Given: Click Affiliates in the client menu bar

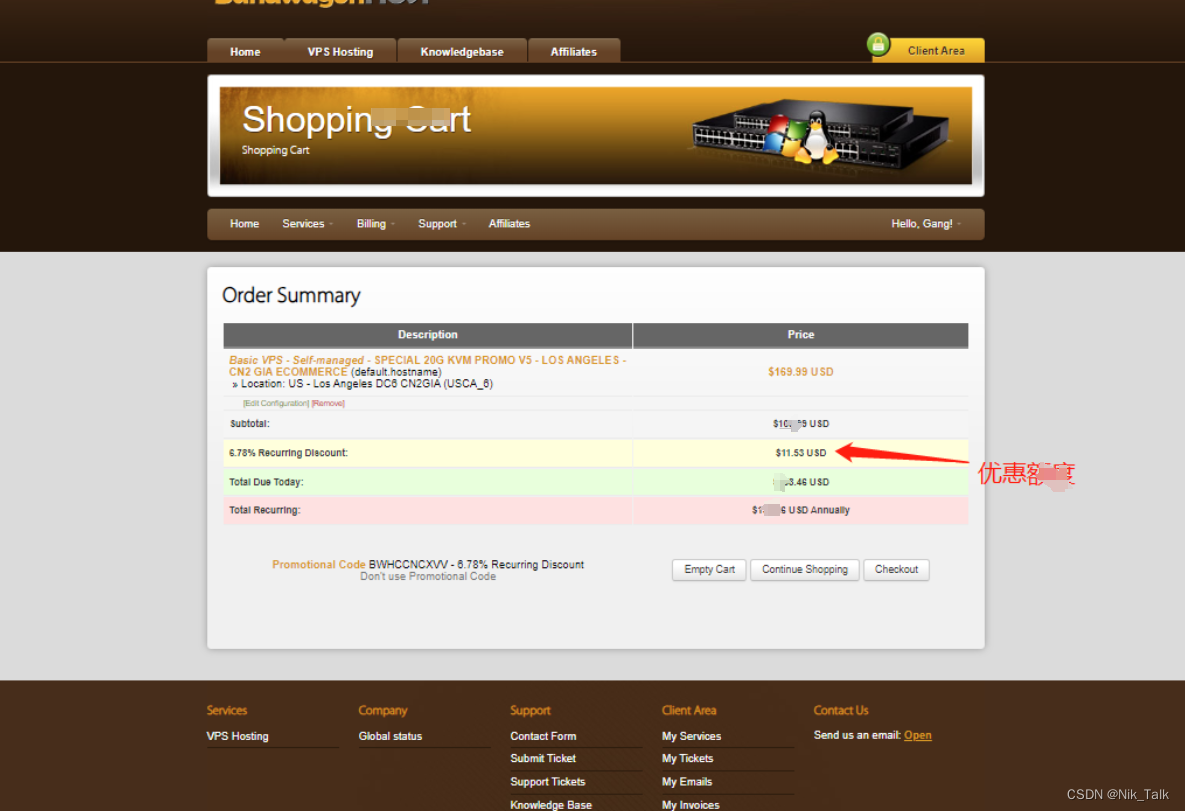Looking at the screenshot, I should pyautogui.click(x=509, y=224).
